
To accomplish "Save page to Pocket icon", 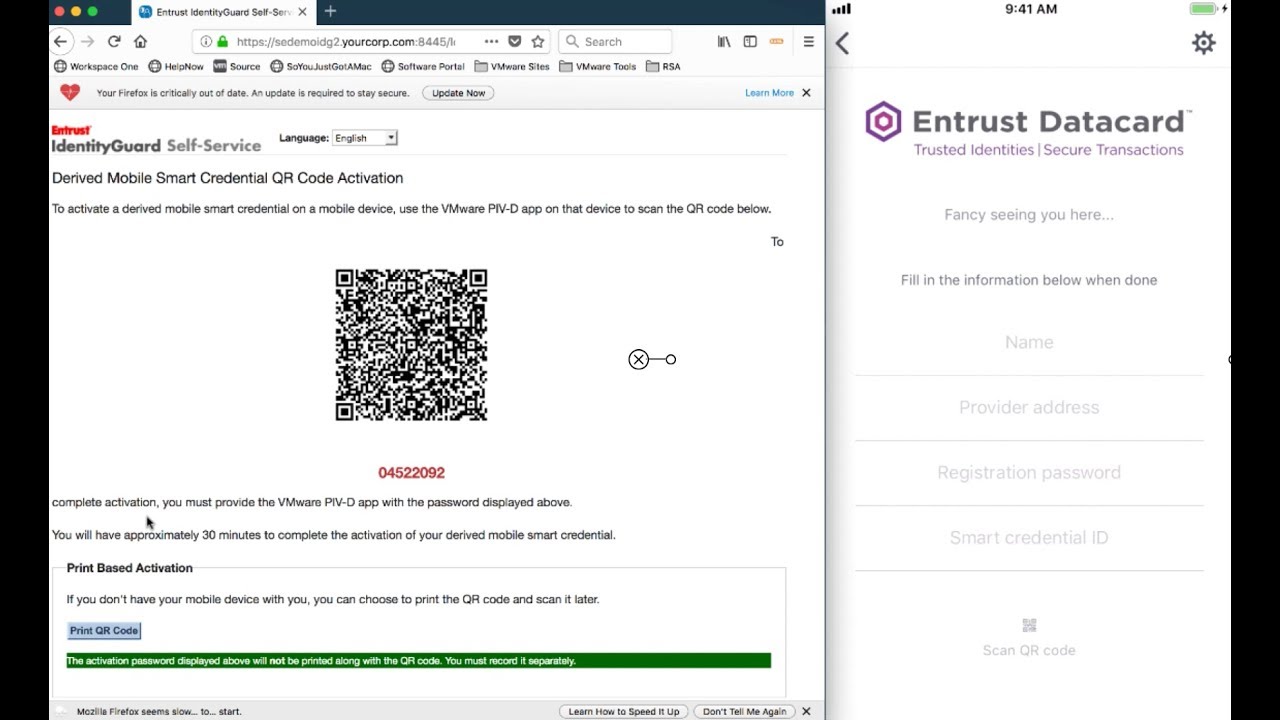I will 515,42.
